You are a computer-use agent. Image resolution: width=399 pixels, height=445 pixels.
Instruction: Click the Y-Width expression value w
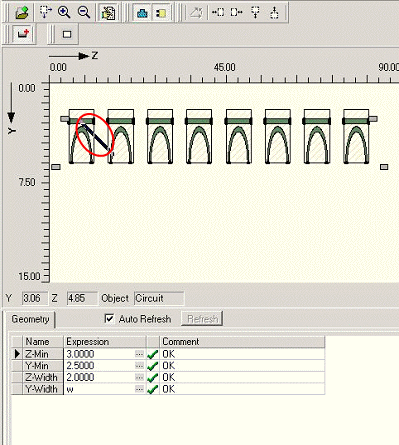pos(70,389)
